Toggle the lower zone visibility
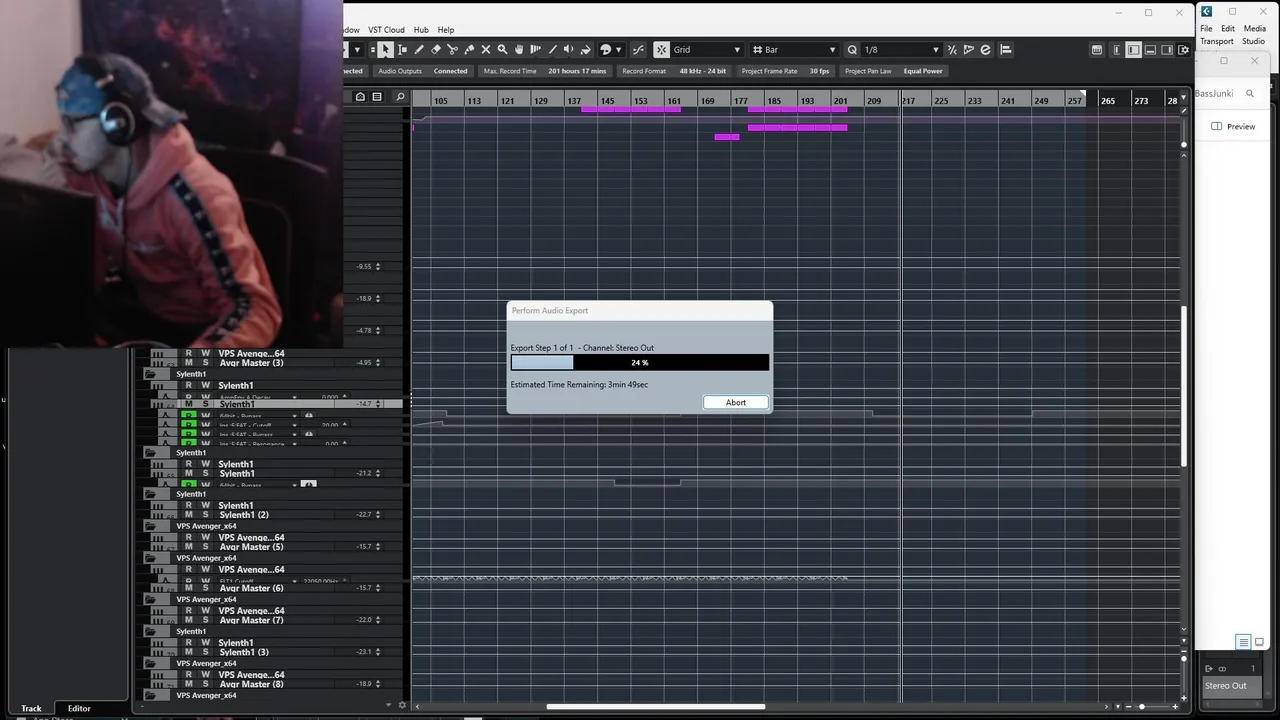Image resolution: width=1280 pixels, height=720 pixels. pyautogui.click(x=1150, y=50)
